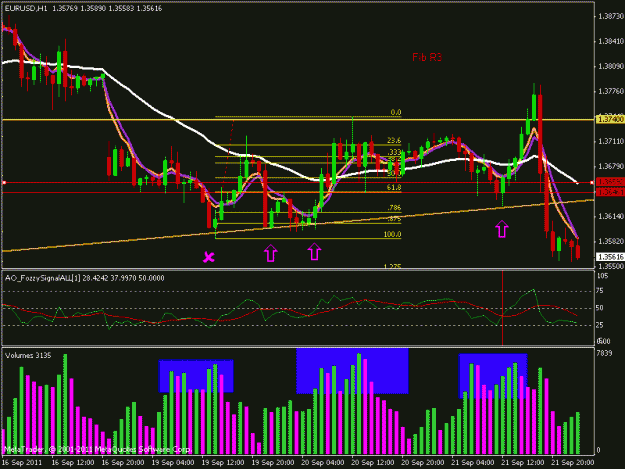This screenshot has height=469, width=625.
Task: Click the 1.35820 price scale value
Action: [x=611, y=241]
